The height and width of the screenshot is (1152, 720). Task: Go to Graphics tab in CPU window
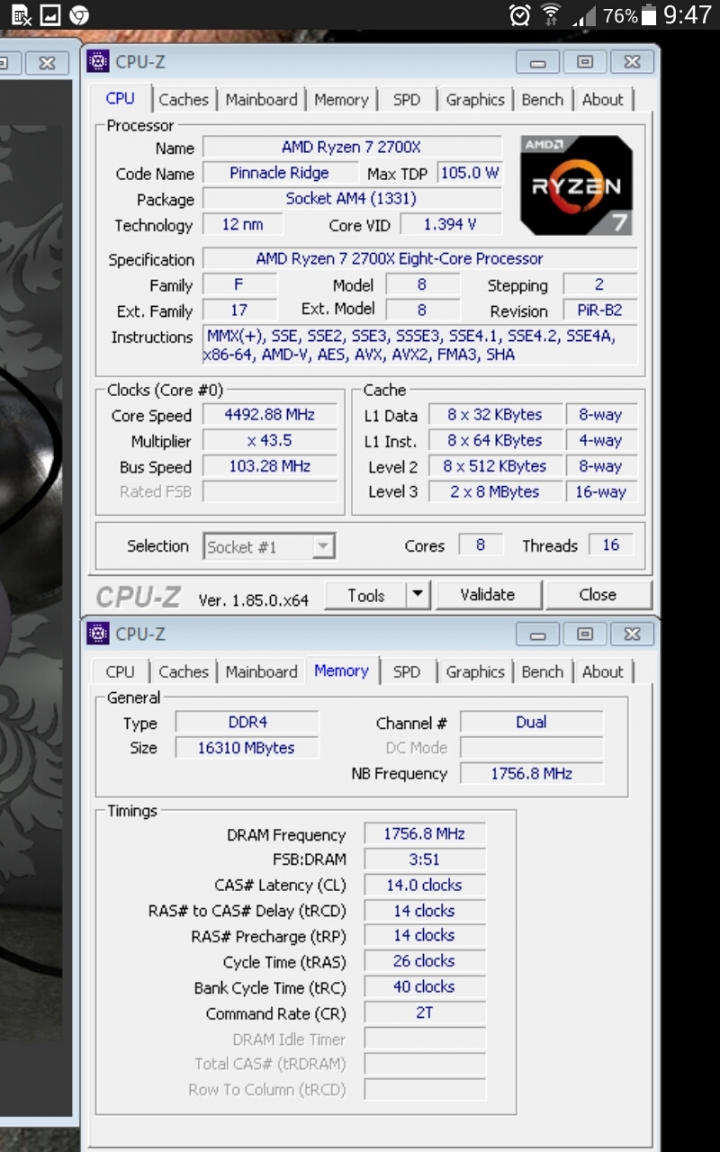(475, 99)
